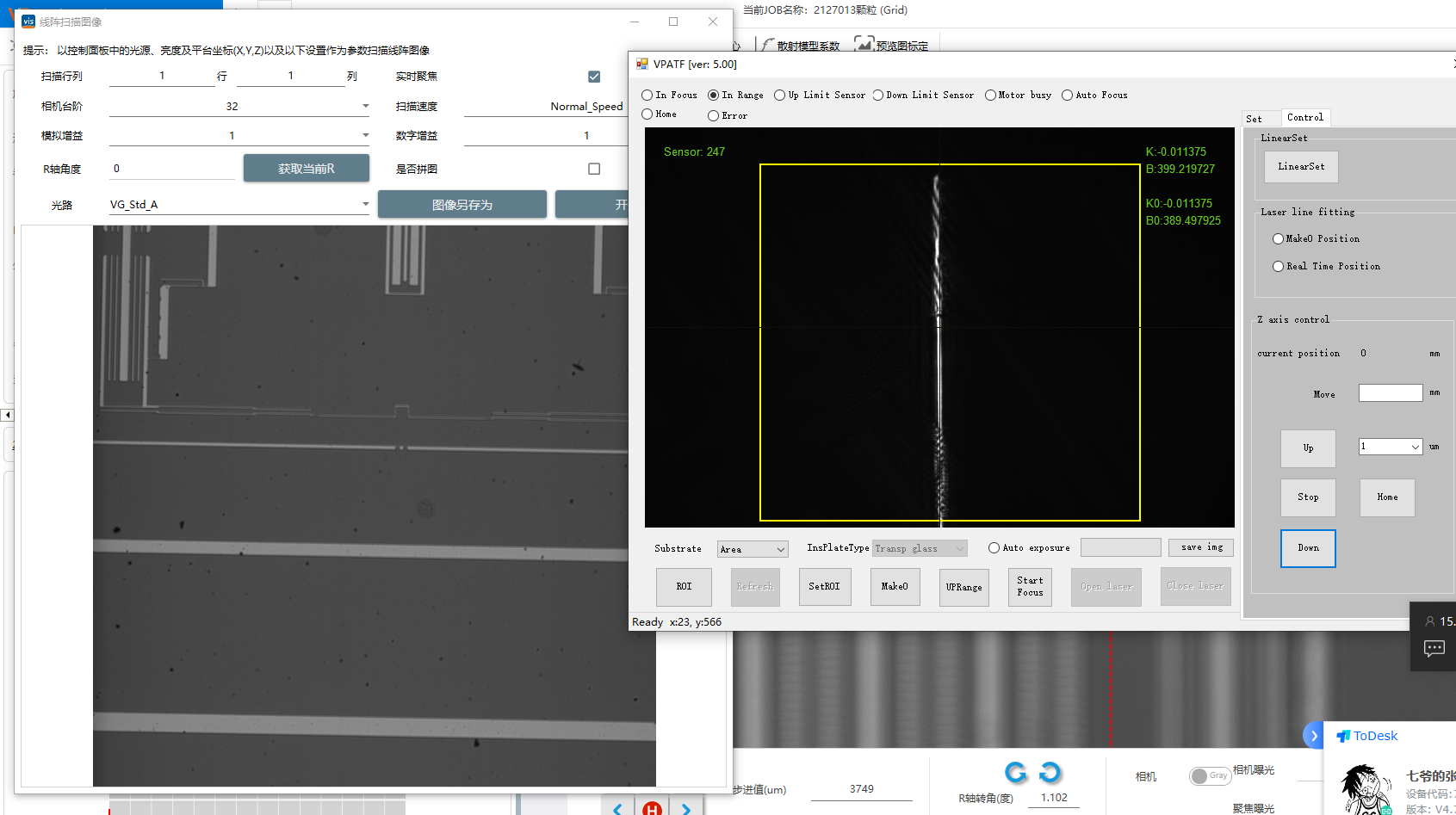Enable the 是否拼图 checkbox
The height and width of the screenshot is (815, 1456).
pyautogui.click(x=594, y=169)
